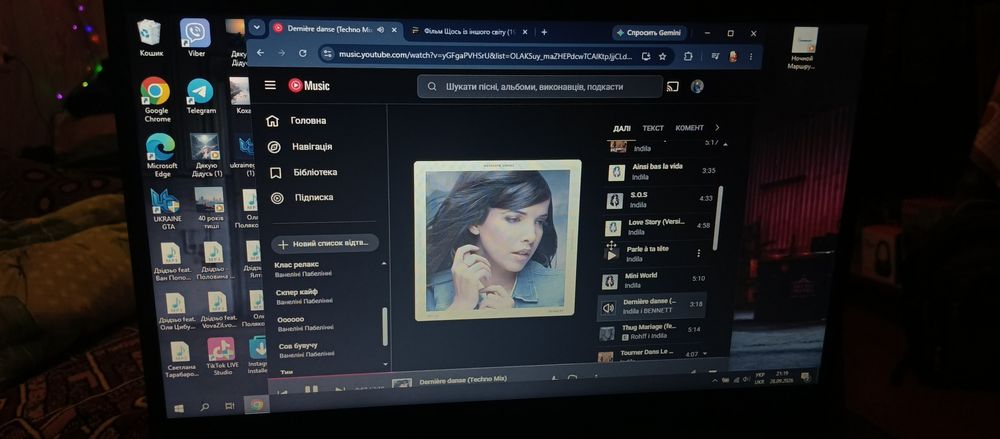1000x439 pixels.
Task: Click the taskbar search icon
Action: (x=205, y=406)
